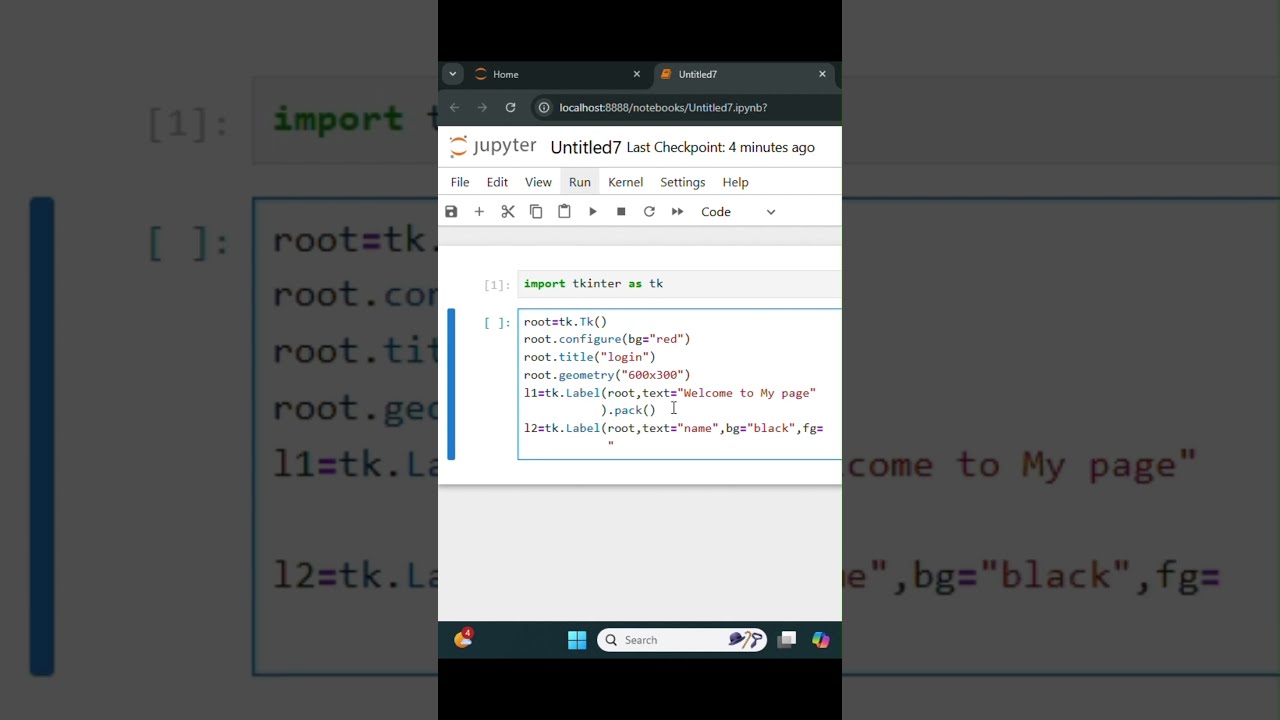
Task: Open the Code cell type dropdown
Action: pyautogui.click(x=738, y=212)
